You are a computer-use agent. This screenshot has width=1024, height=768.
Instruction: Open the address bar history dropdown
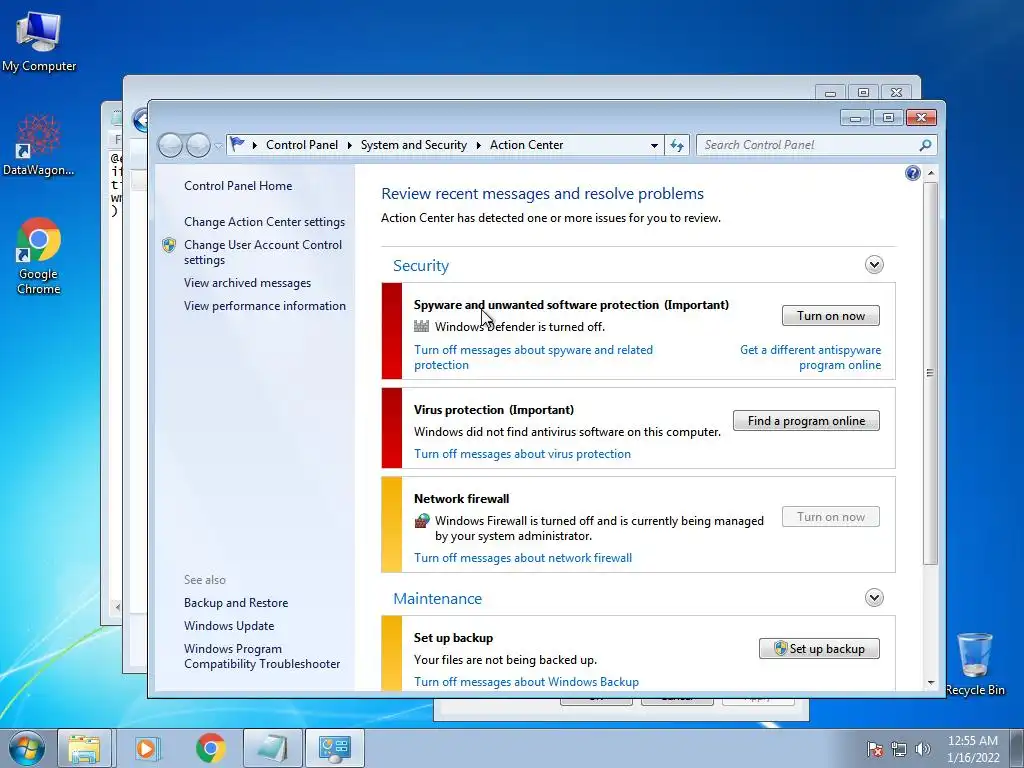click(x=654, y=145)
